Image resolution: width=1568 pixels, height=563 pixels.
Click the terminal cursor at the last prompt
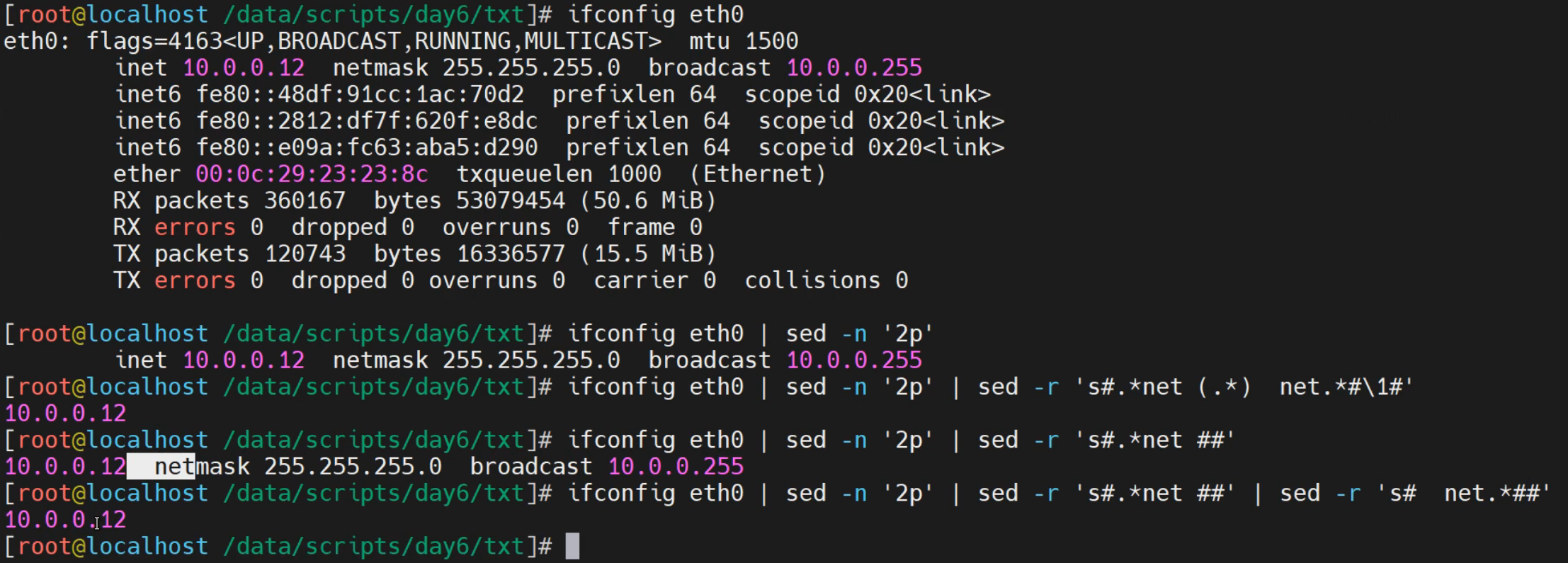coord(572,547)
